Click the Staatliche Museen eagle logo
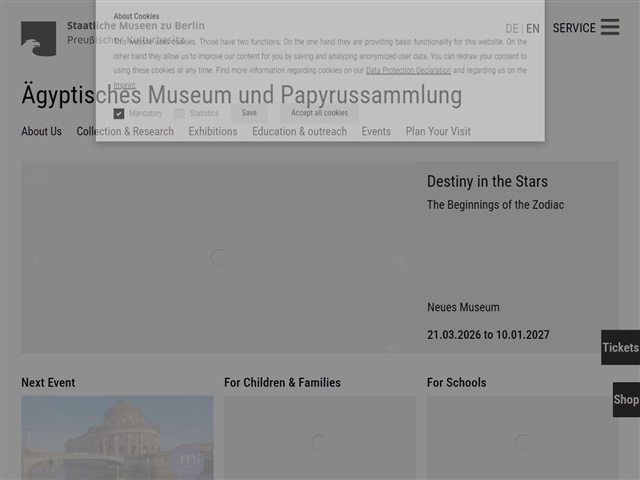This screenshot has height=480, width=640. coord(38,39)
